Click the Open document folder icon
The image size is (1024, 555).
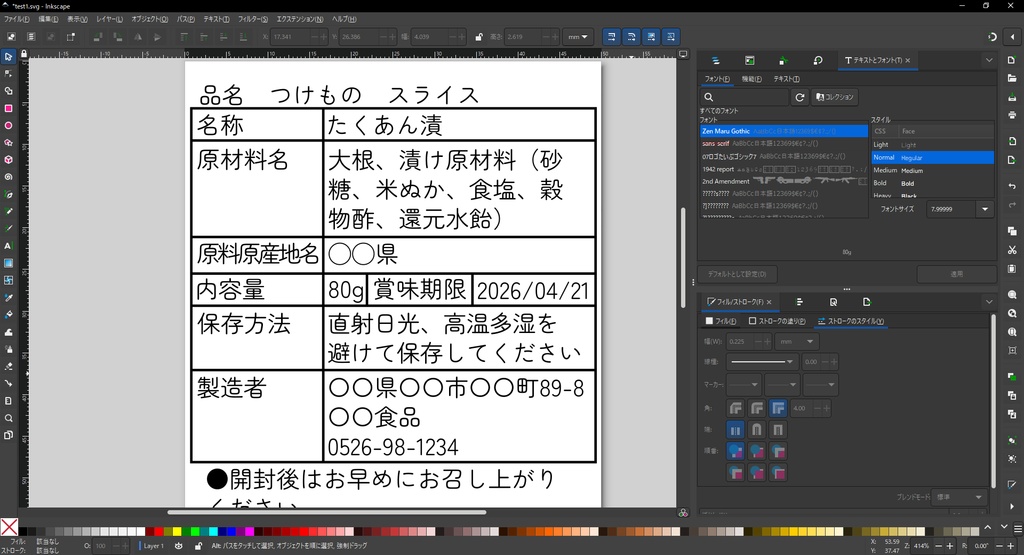pyautogui.click(x=1012, y=78)
